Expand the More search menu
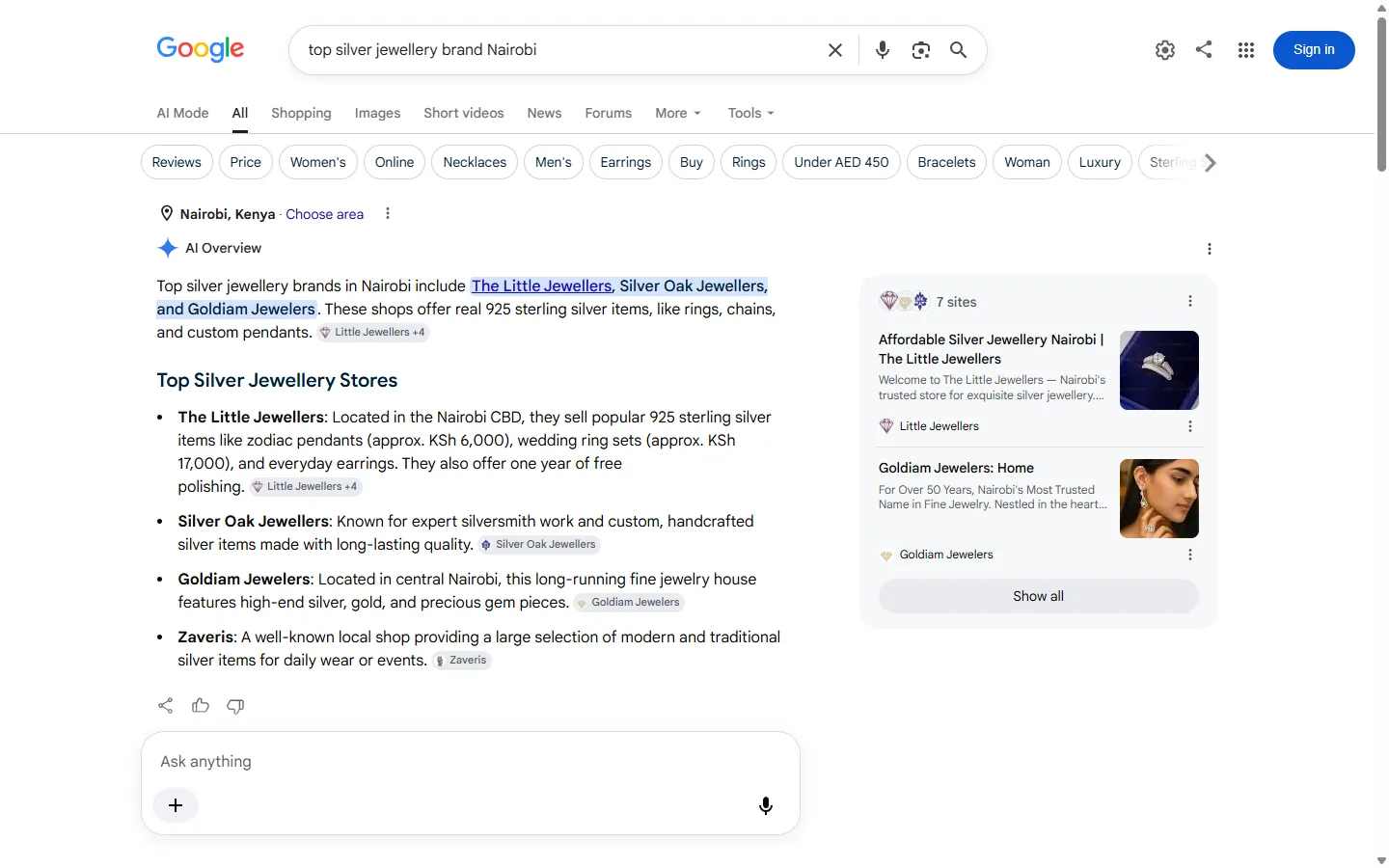 678,113
